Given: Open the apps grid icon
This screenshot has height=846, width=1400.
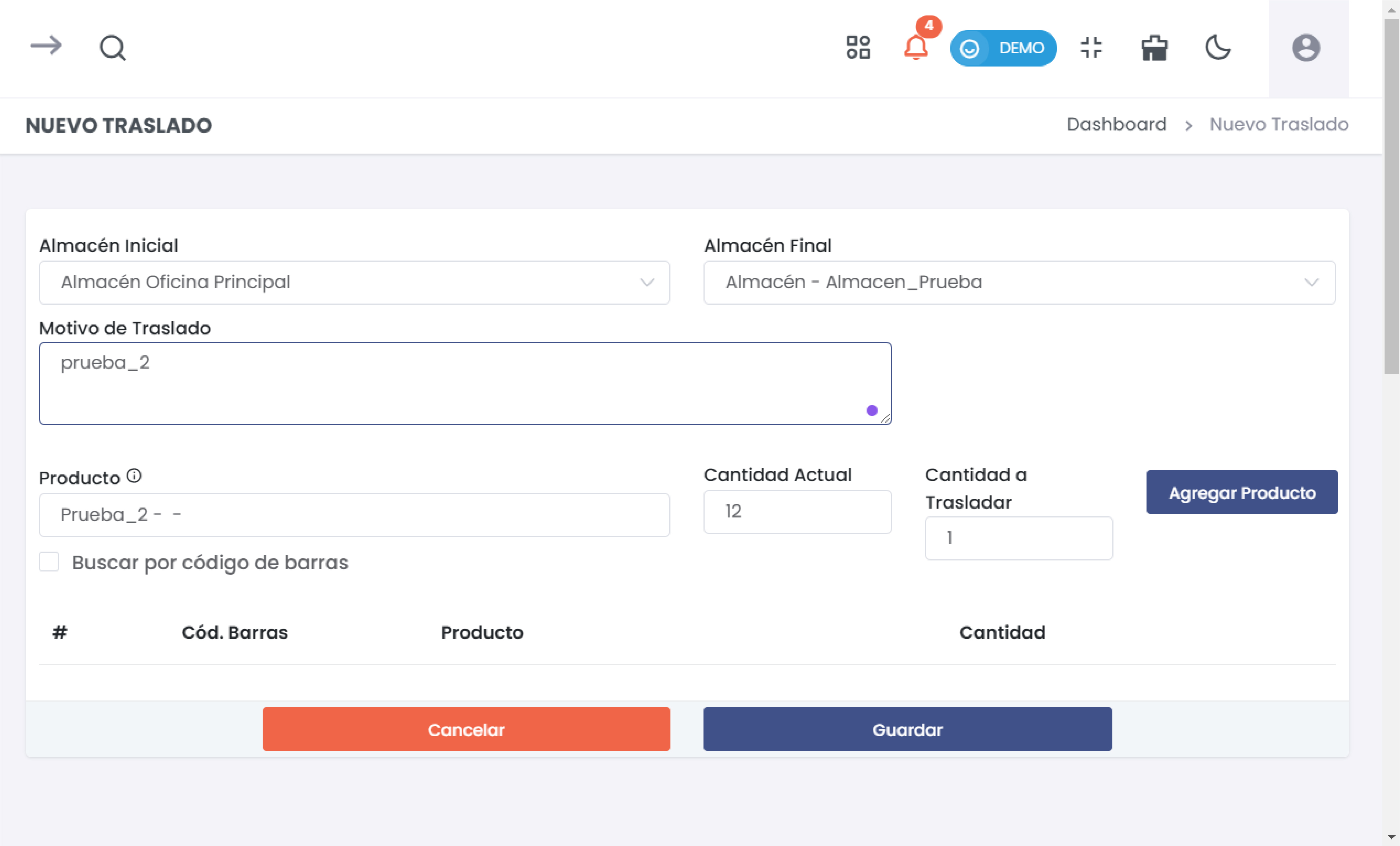Looking at the screenshot, I should click(x=858, y=47).
